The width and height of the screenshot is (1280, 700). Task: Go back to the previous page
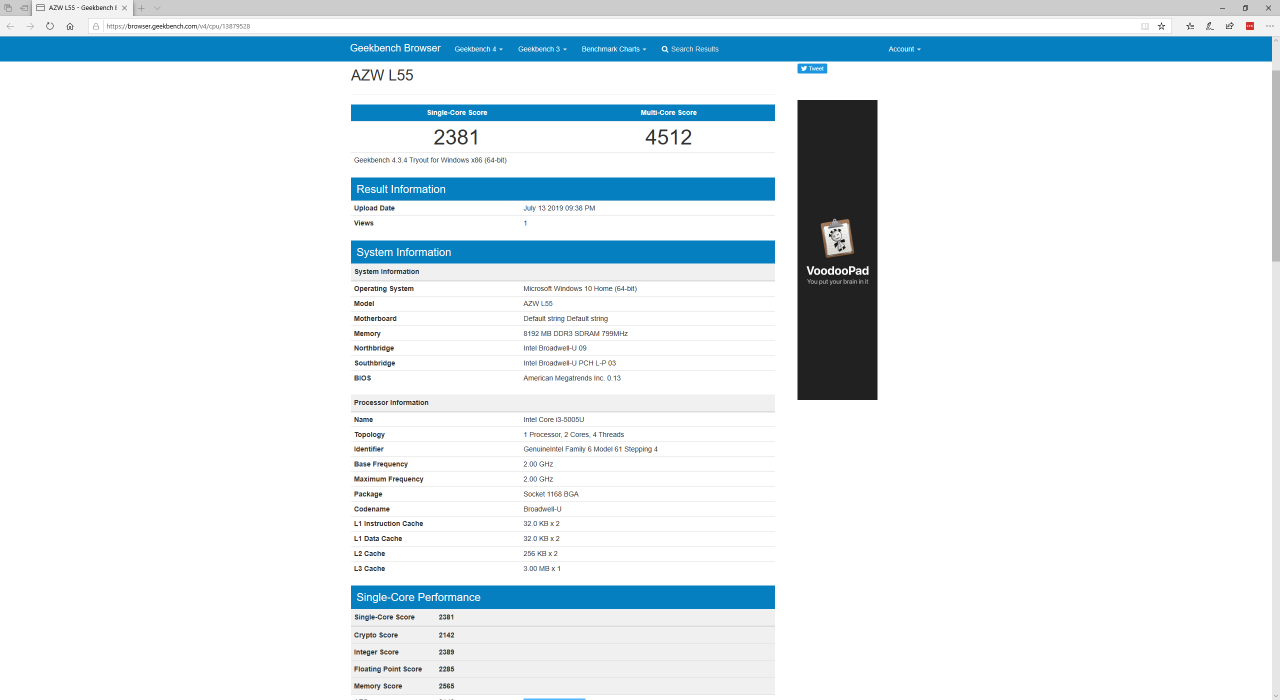(x=10, y=26)
